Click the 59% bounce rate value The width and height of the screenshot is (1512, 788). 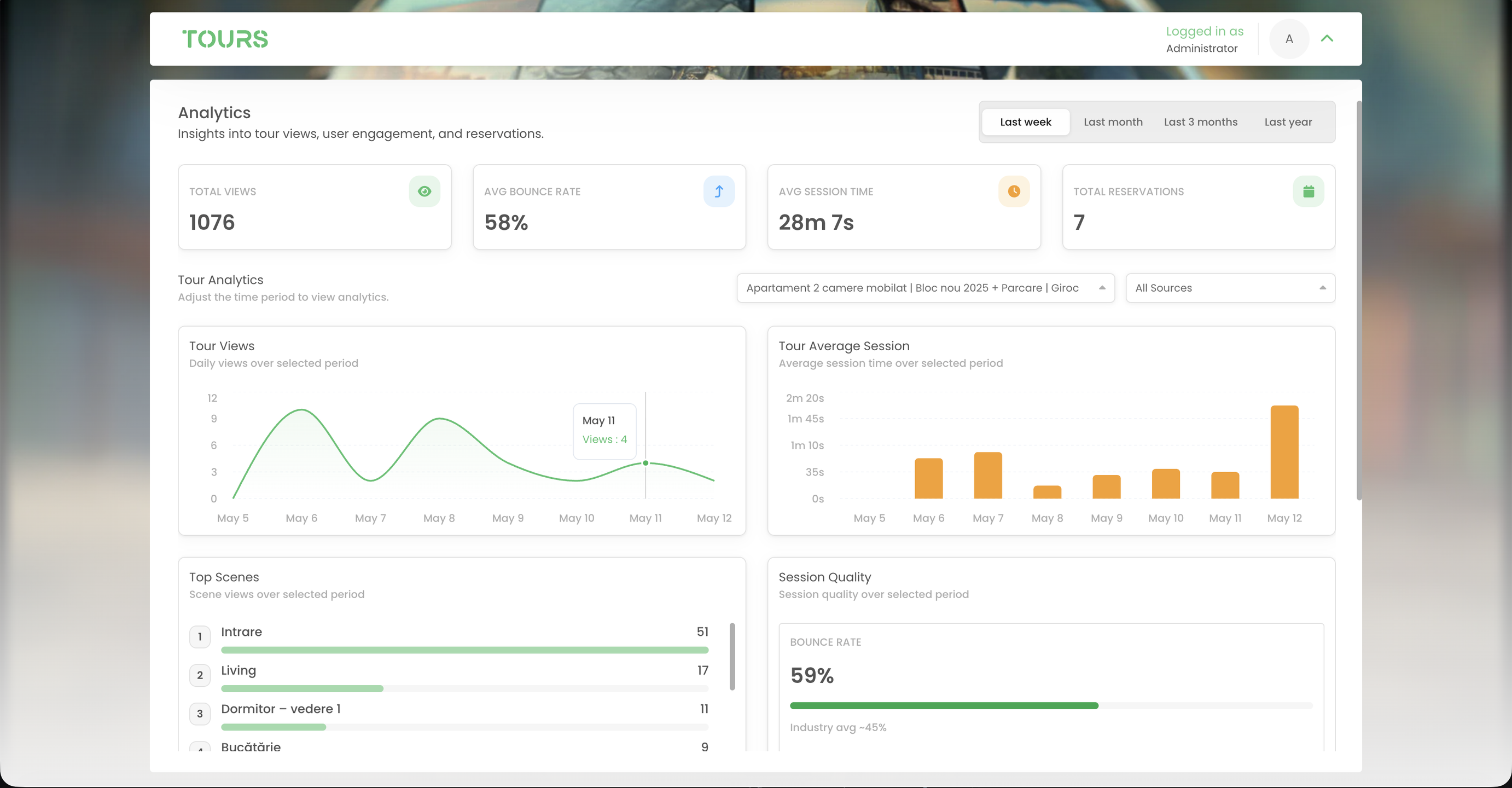coord(812,676)
